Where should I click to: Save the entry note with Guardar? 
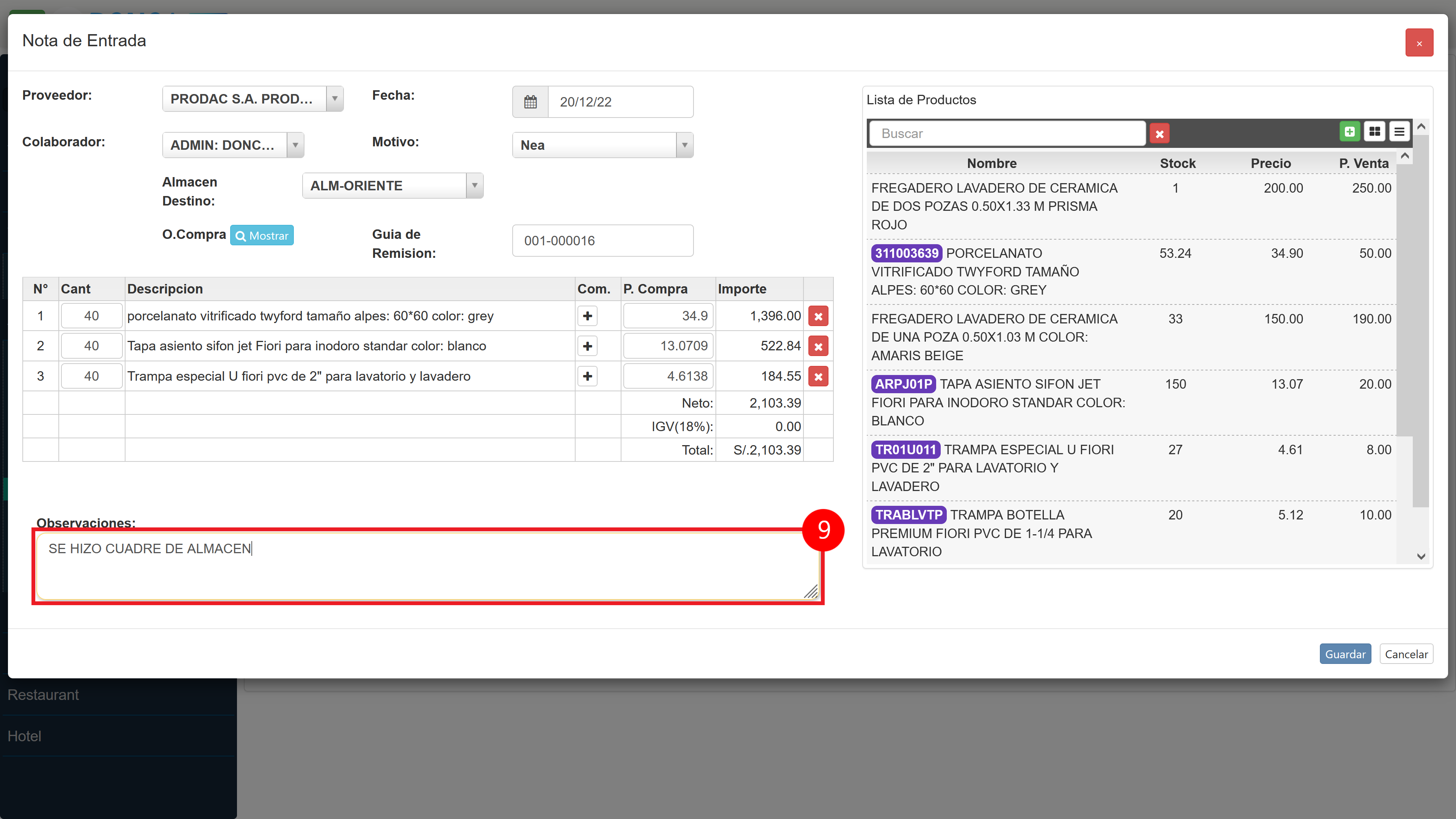click(1345, 654)
